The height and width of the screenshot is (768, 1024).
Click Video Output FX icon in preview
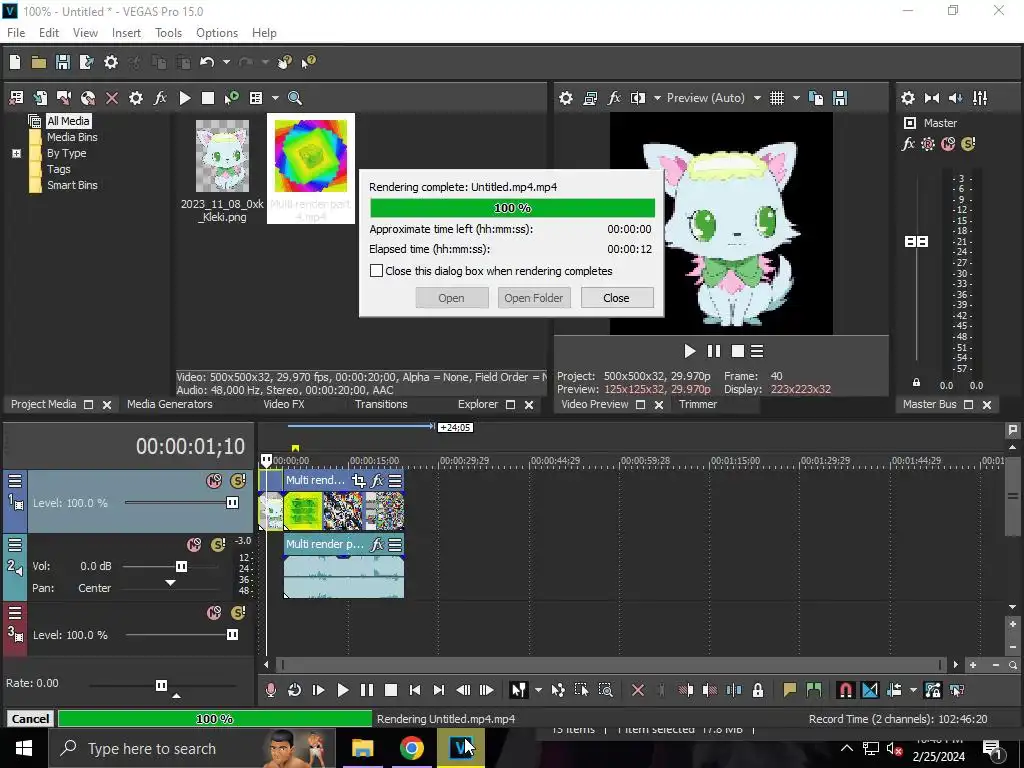click(614, 98)
